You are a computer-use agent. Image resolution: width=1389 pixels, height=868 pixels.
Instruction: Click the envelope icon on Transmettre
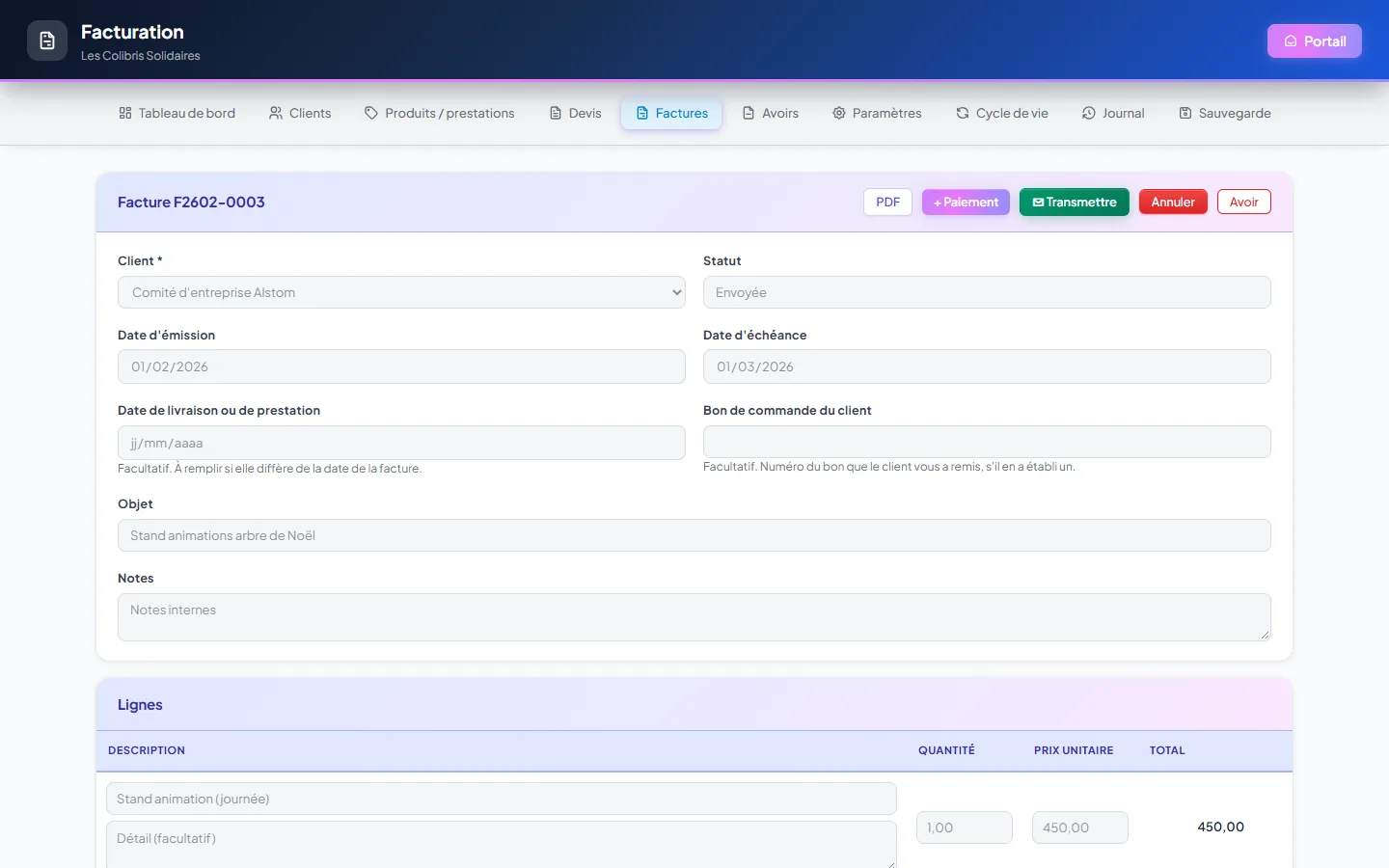pos(1038,203)
